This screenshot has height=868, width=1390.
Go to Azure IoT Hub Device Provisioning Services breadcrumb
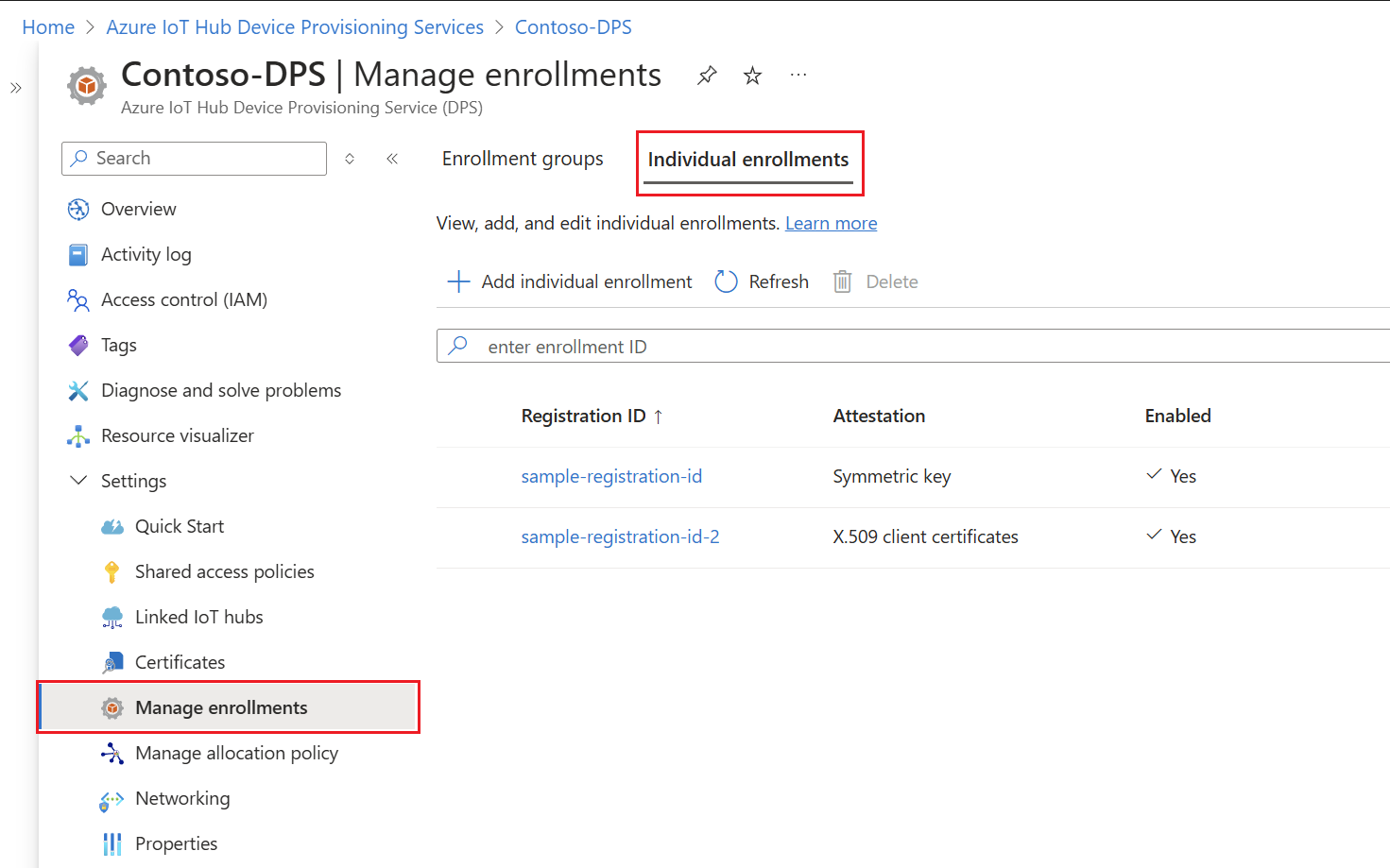click(x=295, y=27)
